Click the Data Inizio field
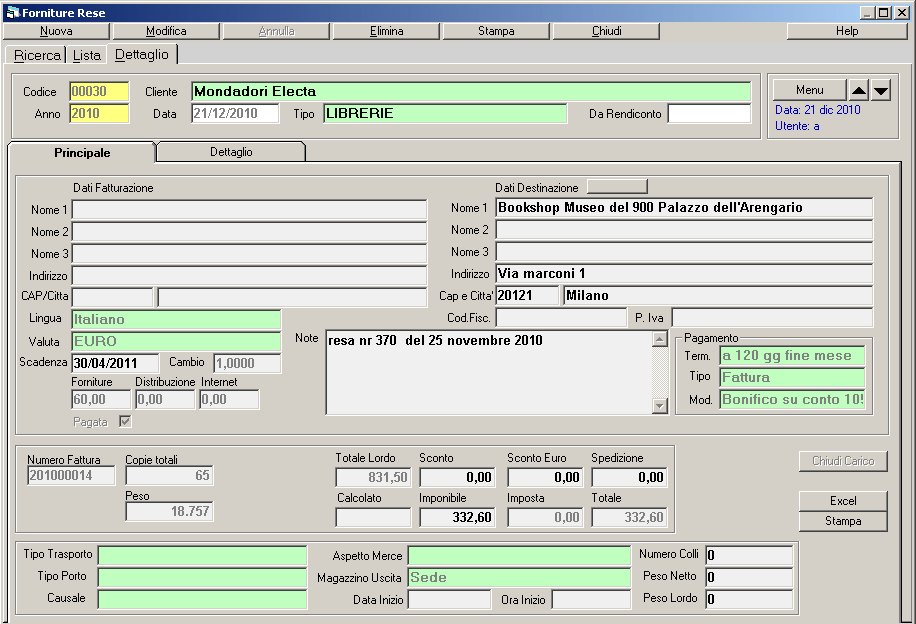916x624 pixels. click(x=449, y=599)
